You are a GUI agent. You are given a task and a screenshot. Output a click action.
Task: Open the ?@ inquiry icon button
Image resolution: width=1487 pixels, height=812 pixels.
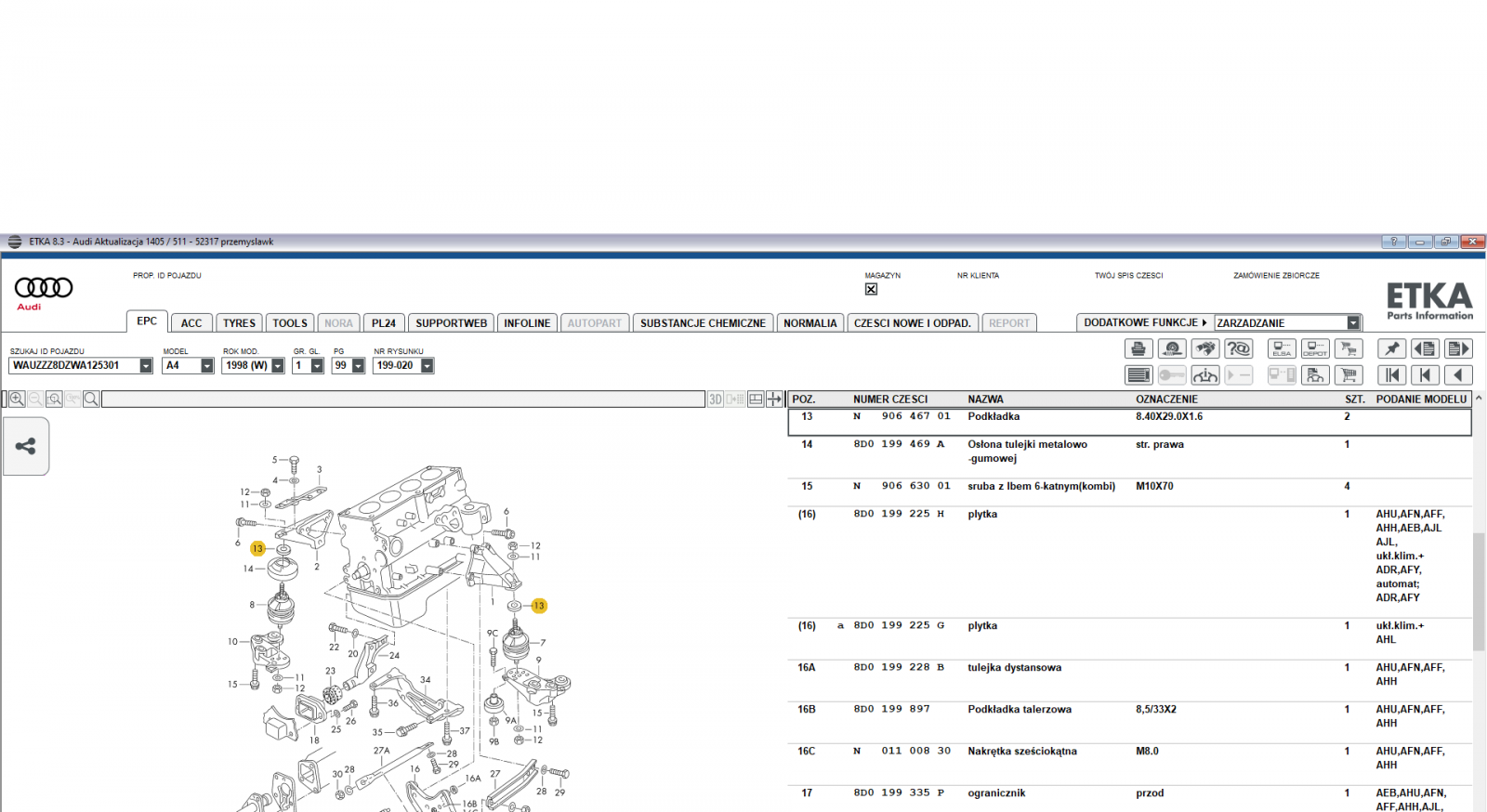[x=1239, y=348]
